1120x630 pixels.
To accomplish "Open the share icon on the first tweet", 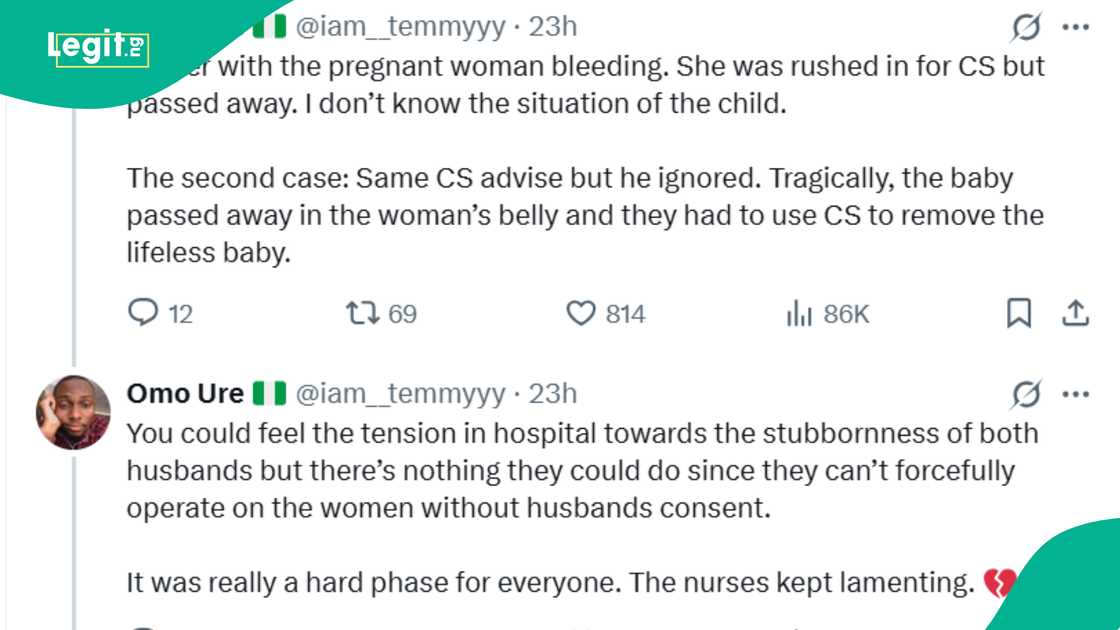I will [x=1077, y=313].
